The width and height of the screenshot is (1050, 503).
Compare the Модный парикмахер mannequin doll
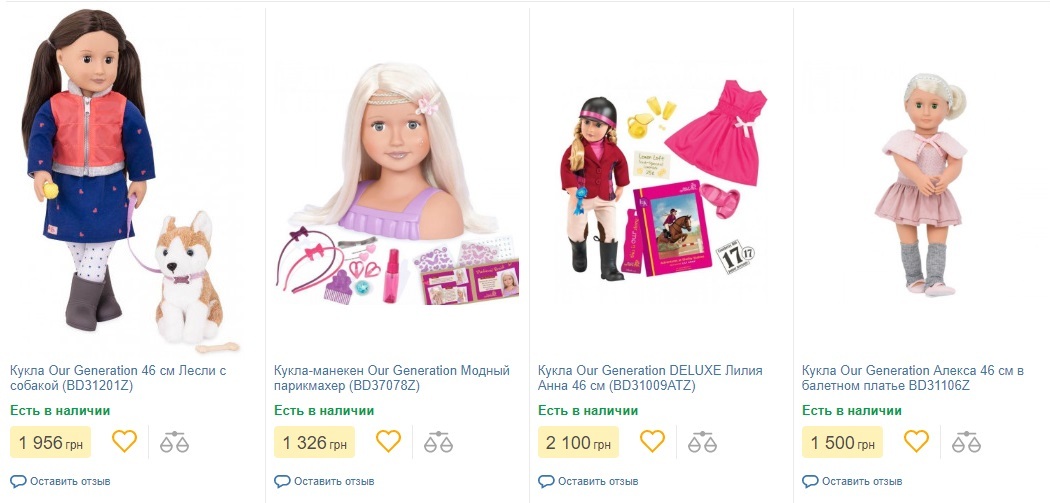(438, 442)
